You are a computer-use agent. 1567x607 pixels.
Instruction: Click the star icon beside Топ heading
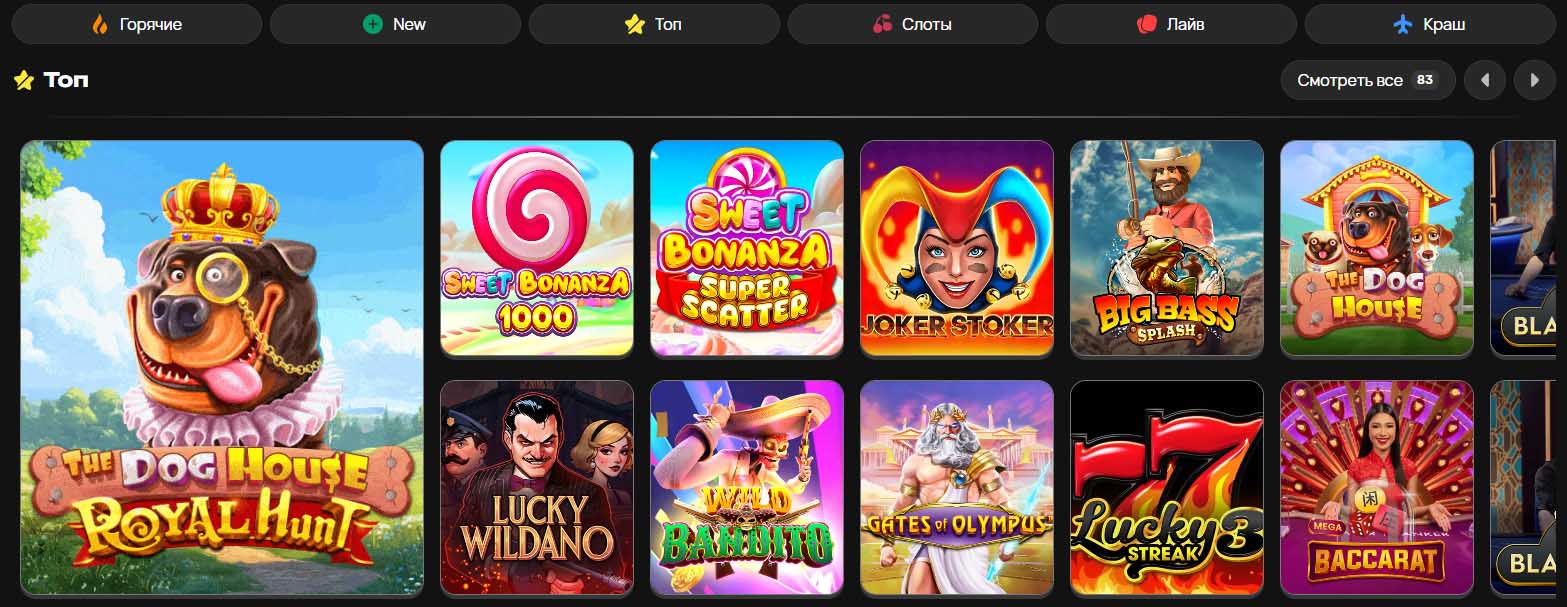tap(24, 80)
